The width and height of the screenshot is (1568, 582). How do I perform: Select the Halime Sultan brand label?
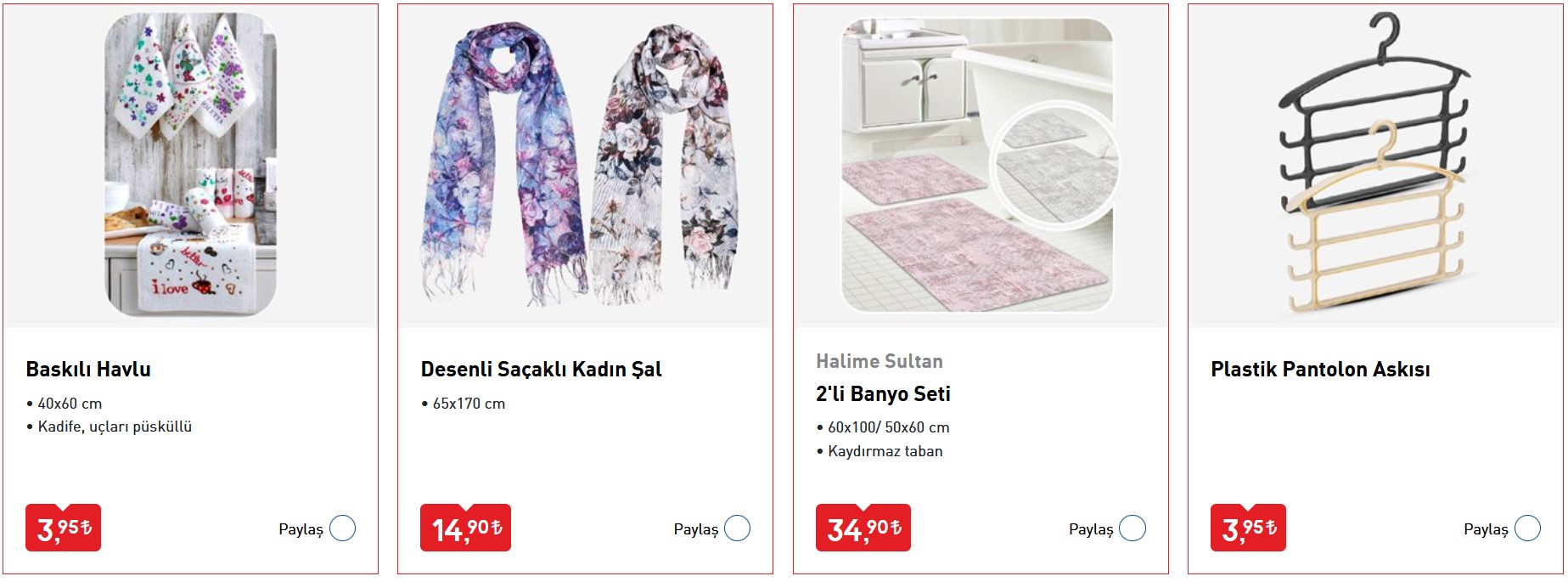[880, 361]
